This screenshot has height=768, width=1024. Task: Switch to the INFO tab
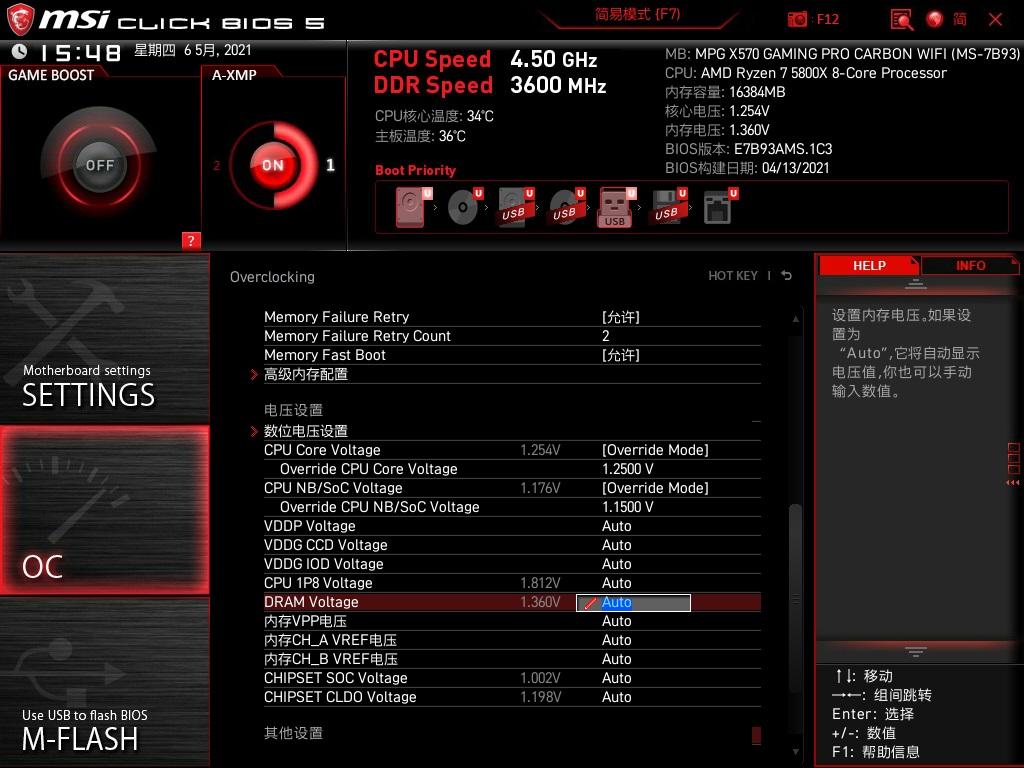970,266
